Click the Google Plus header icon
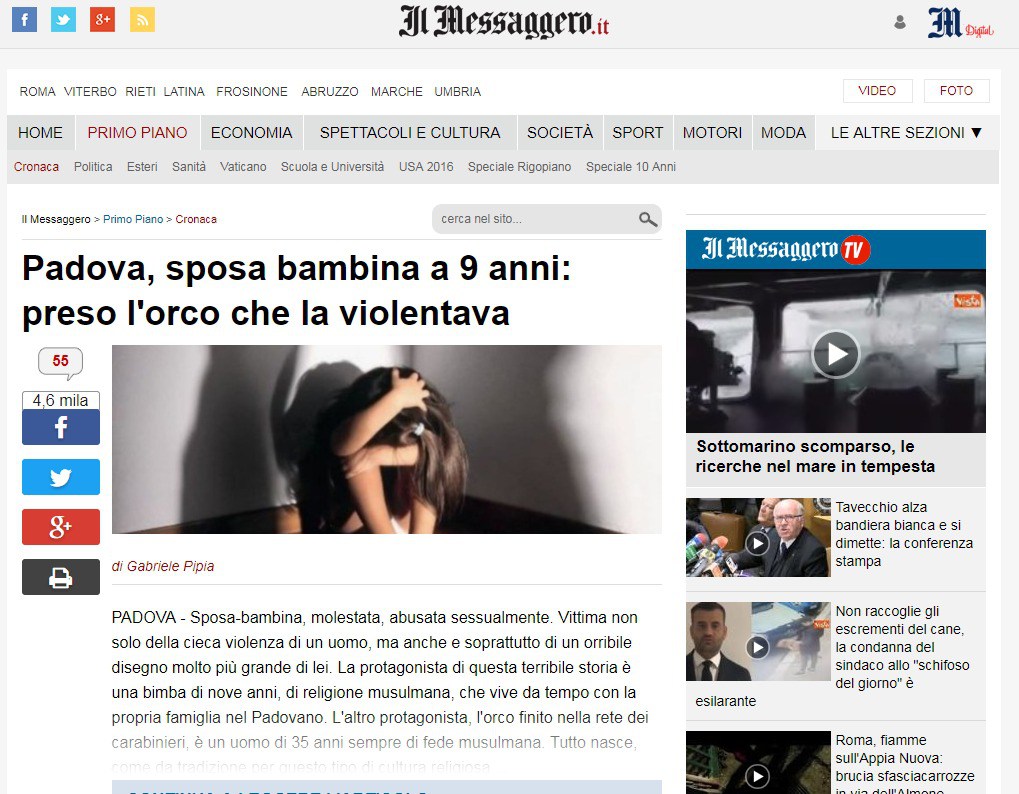 pos(102,19)
